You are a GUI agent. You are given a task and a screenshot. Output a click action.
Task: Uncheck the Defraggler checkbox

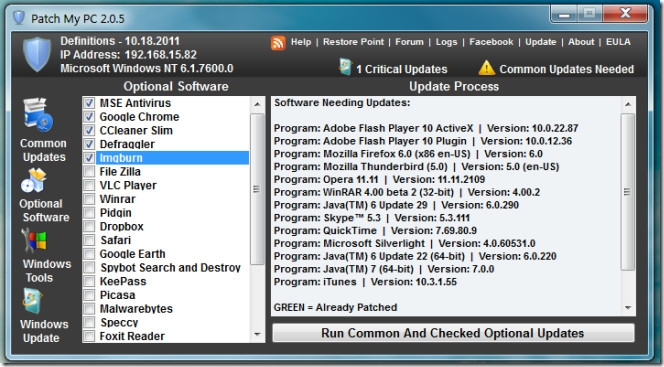89,144
